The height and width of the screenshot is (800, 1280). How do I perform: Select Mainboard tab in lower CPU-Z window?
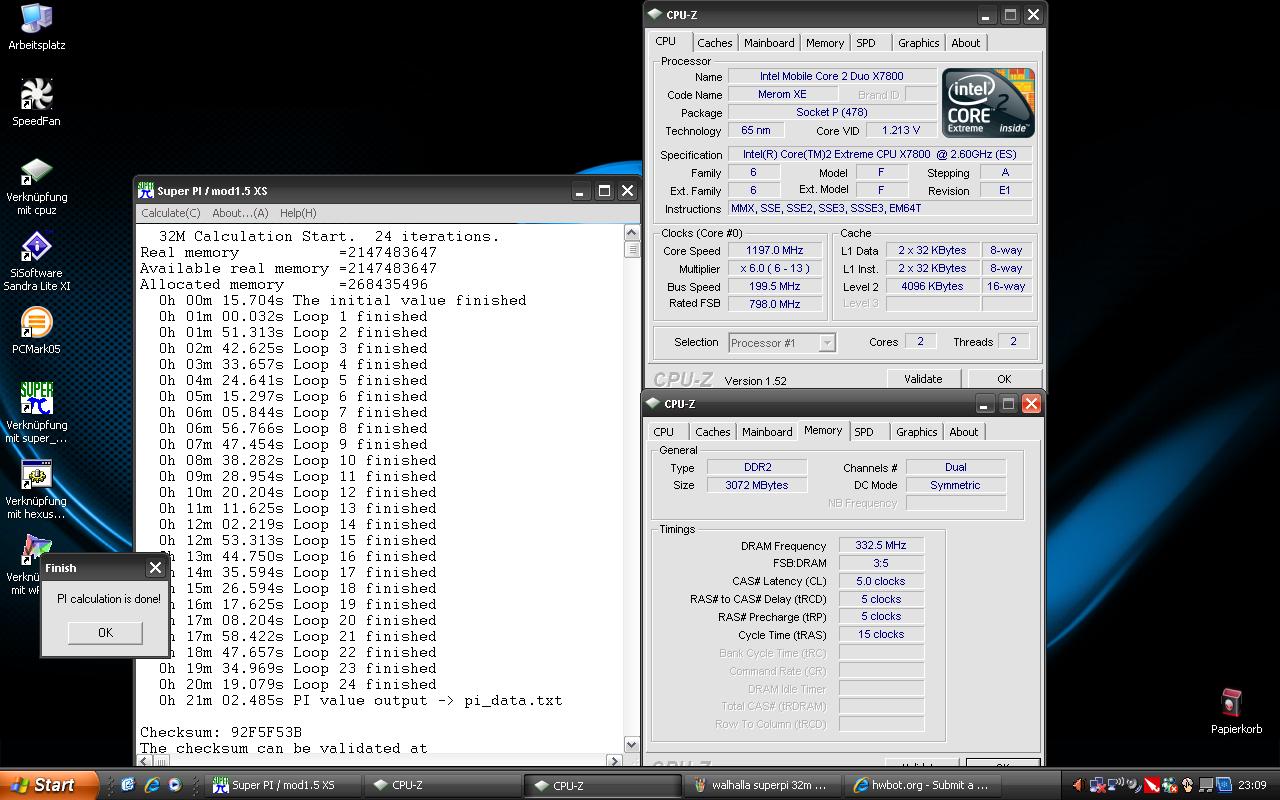click(767, 432)
